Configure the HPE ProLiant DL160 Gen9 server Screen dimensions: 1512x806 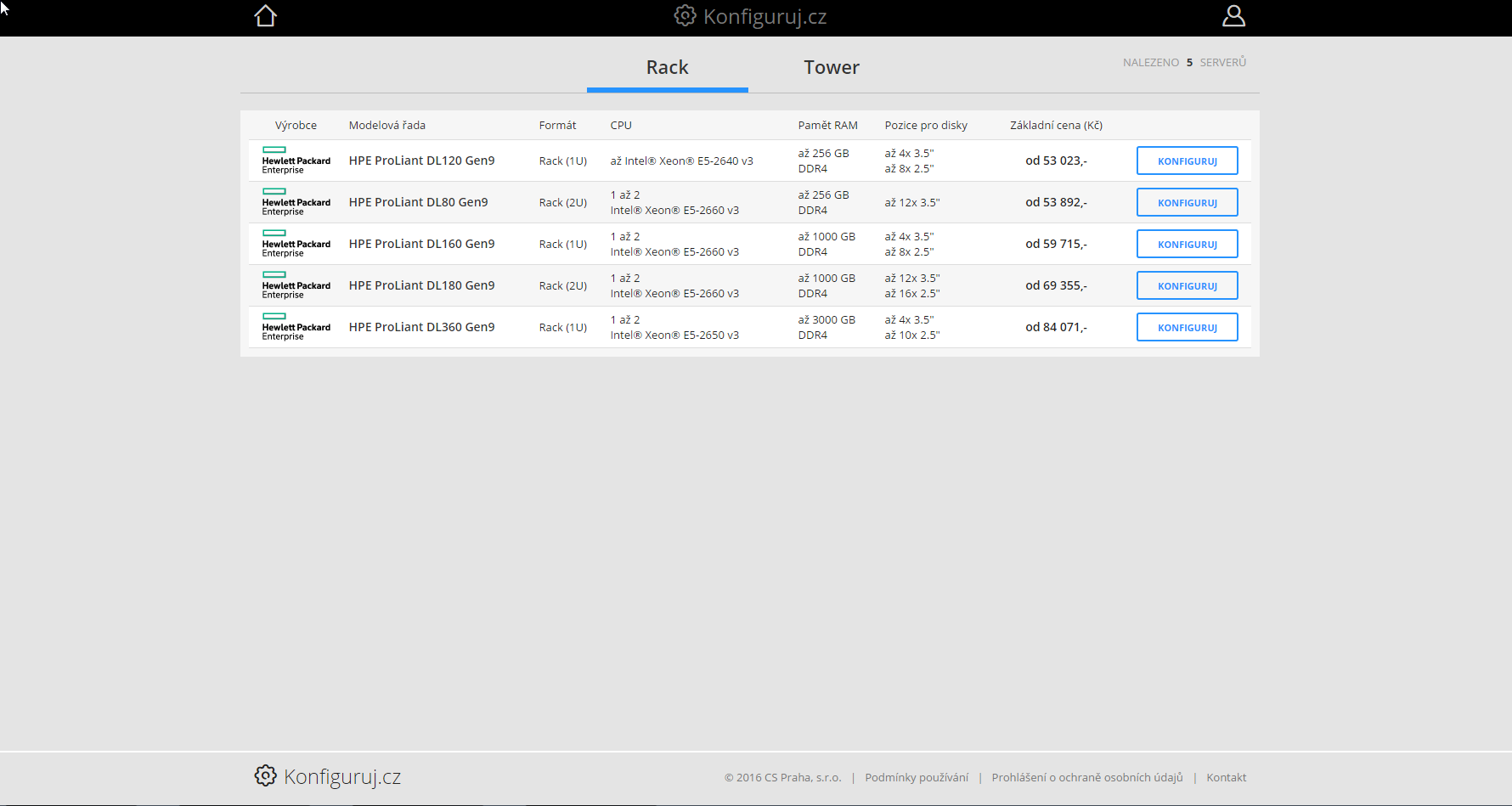click(x=1187, y=245)
